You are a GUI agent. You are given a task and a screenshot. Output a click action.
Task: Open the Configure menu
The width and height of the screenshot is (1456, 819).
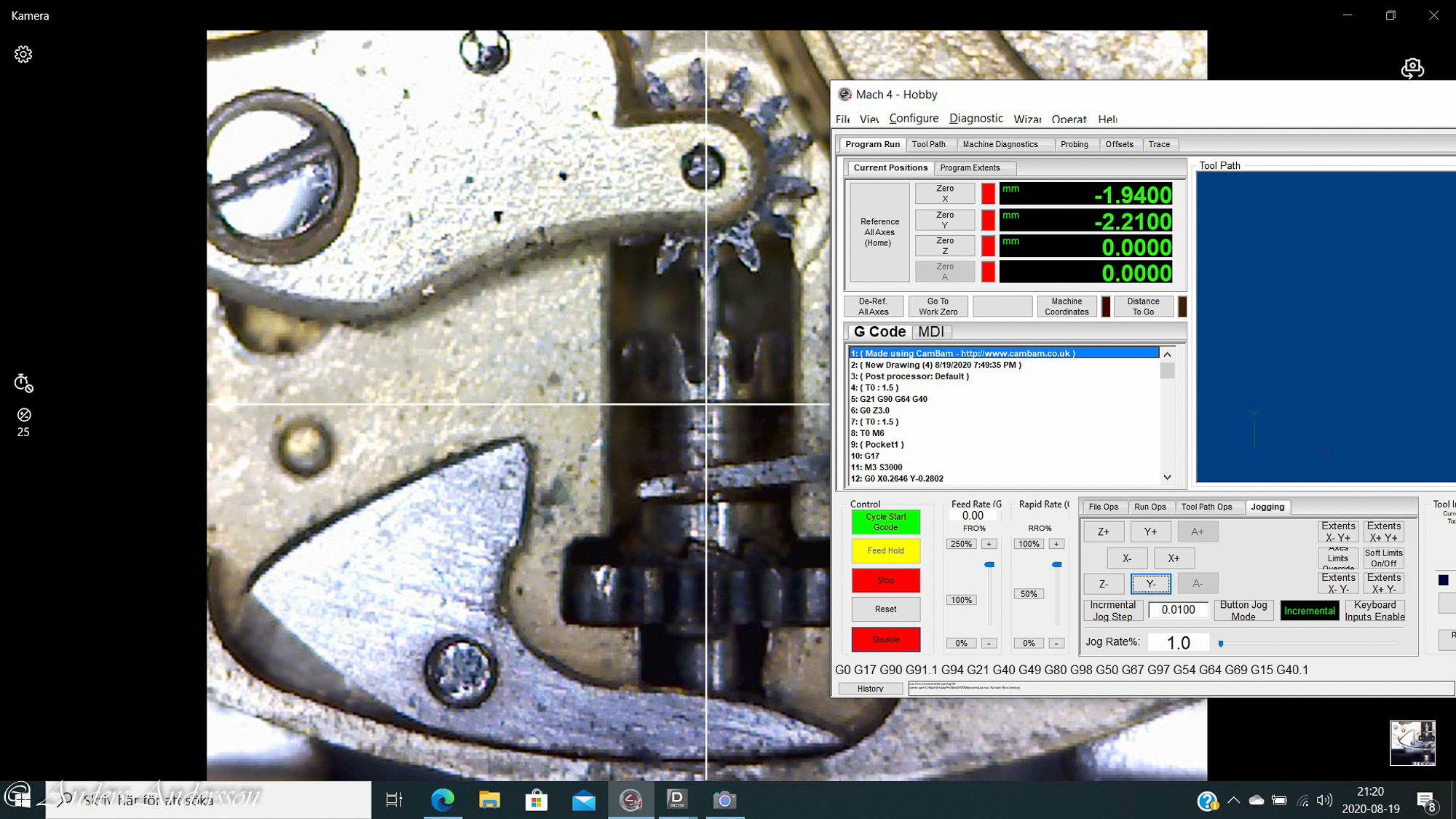[914, 119]
